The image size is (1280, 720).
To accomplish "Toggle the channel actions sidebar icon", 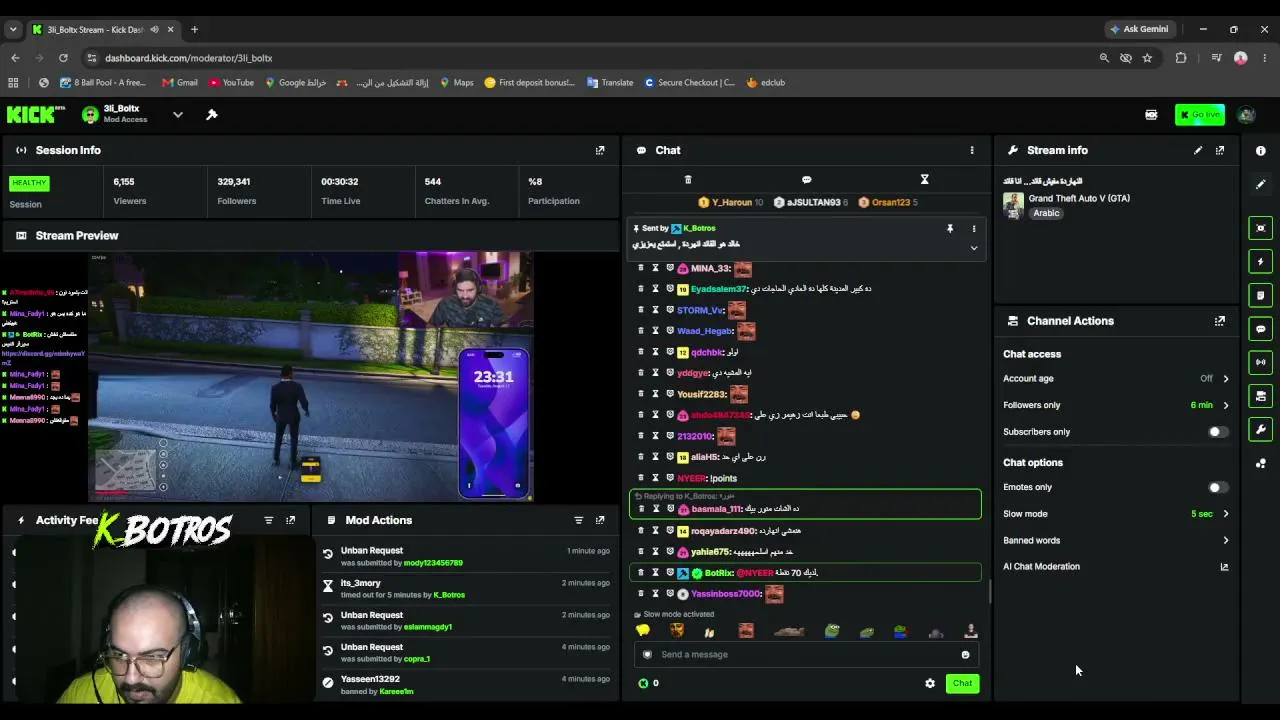I will tap(1261, 396).
